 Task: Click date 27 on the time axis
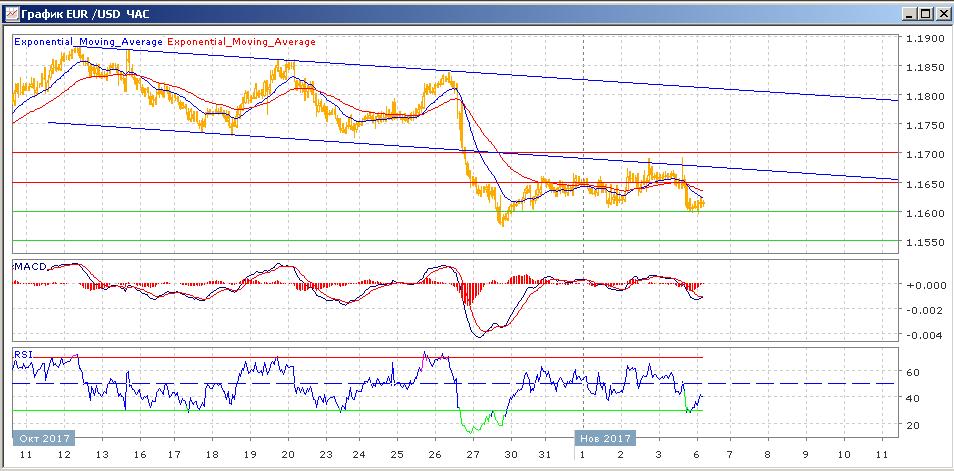click(473, 453)
